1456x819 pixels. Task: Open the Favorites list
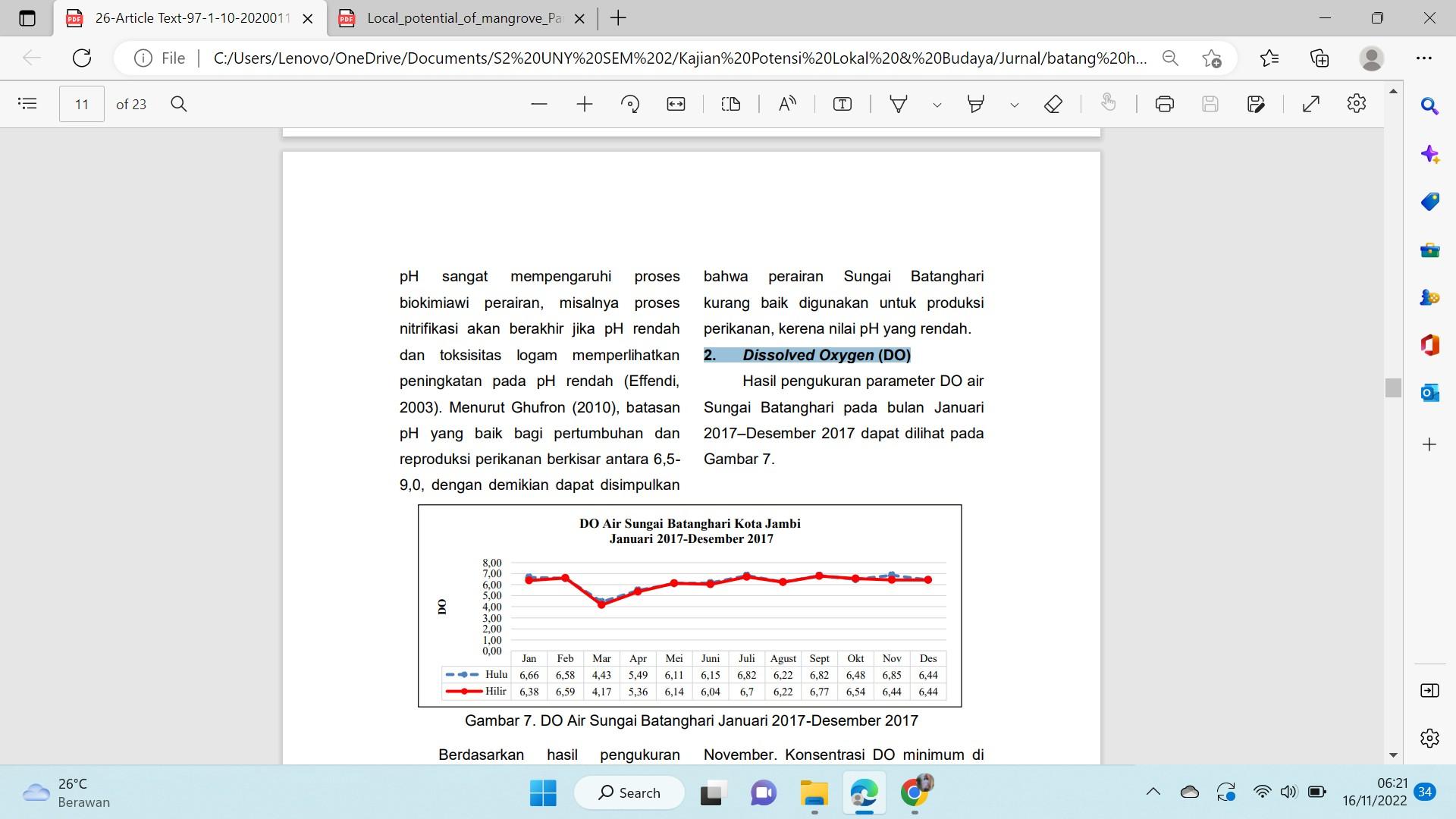pos(1269,58)
